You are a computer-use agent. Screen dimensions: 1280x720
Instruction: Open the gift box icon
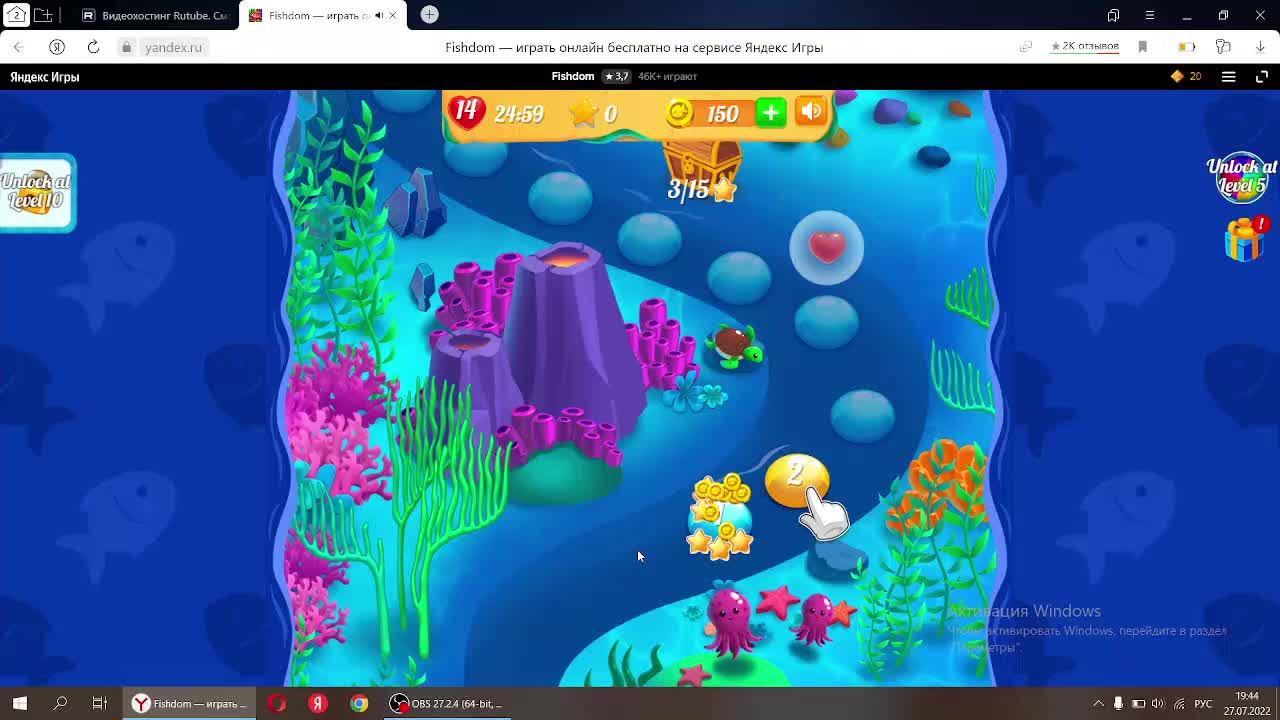pyautogui.click(x=1244, y=239)
